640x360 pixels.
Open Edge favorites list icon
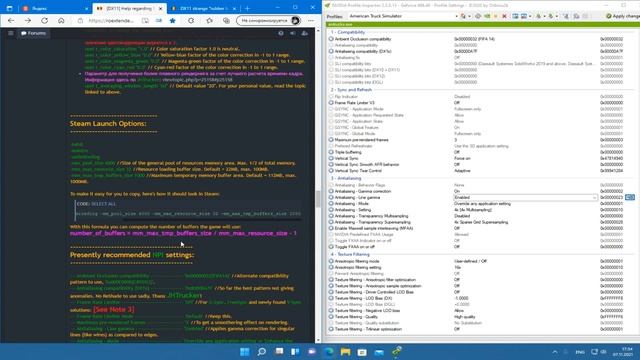pos(209,20)
